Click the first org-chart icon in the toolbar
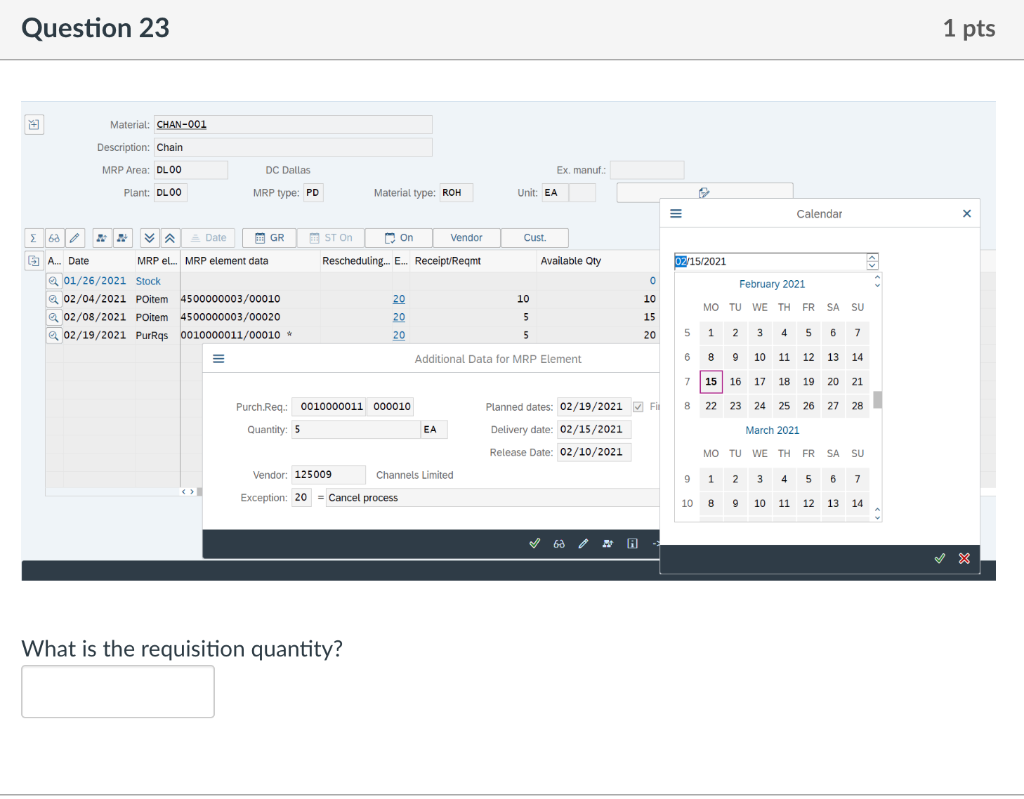Viewport: 1024px width, 799px height. click(99, 237)
